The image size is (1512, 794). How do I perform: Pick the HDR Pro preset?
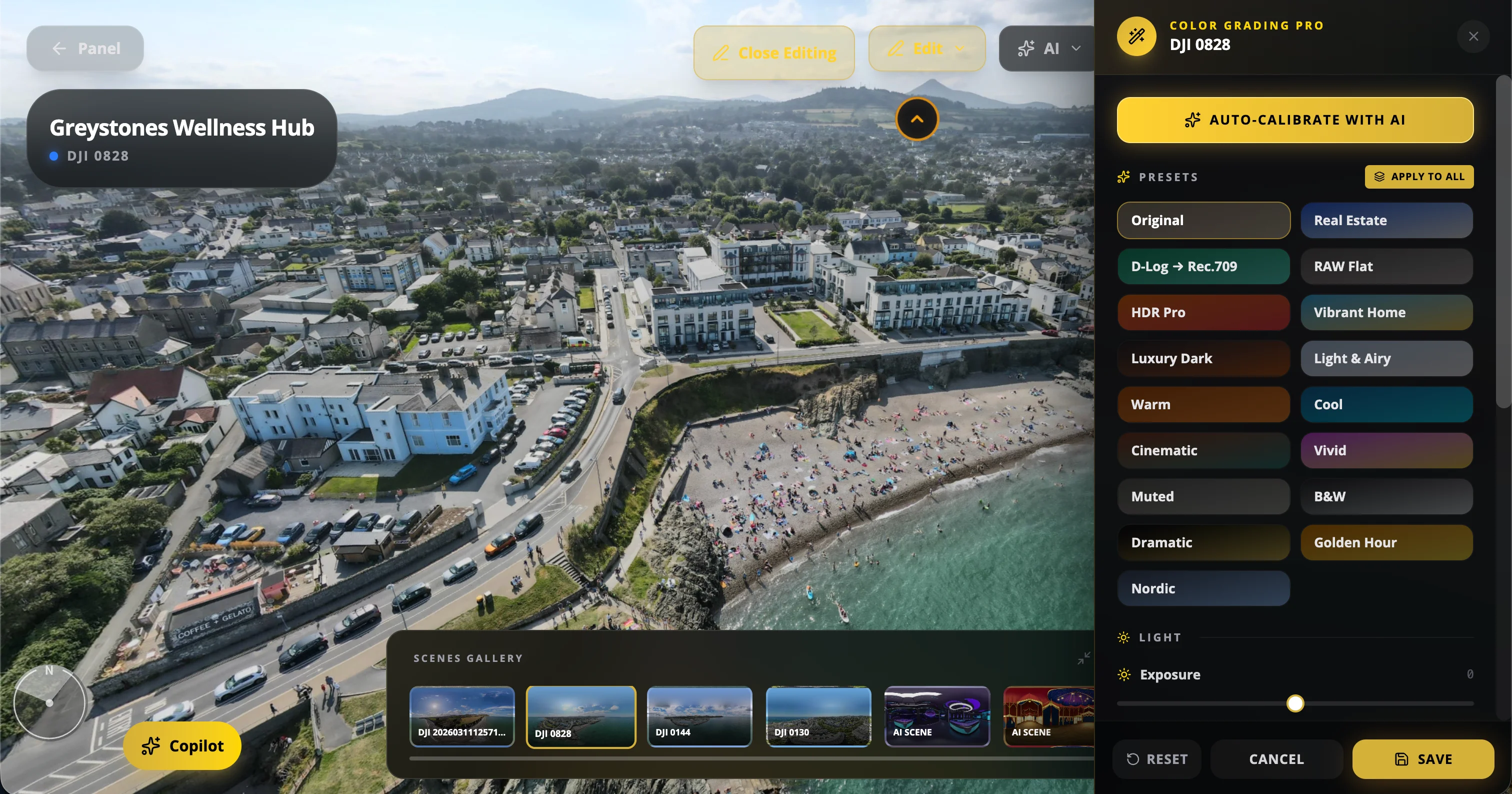(x=1203, y=312)
